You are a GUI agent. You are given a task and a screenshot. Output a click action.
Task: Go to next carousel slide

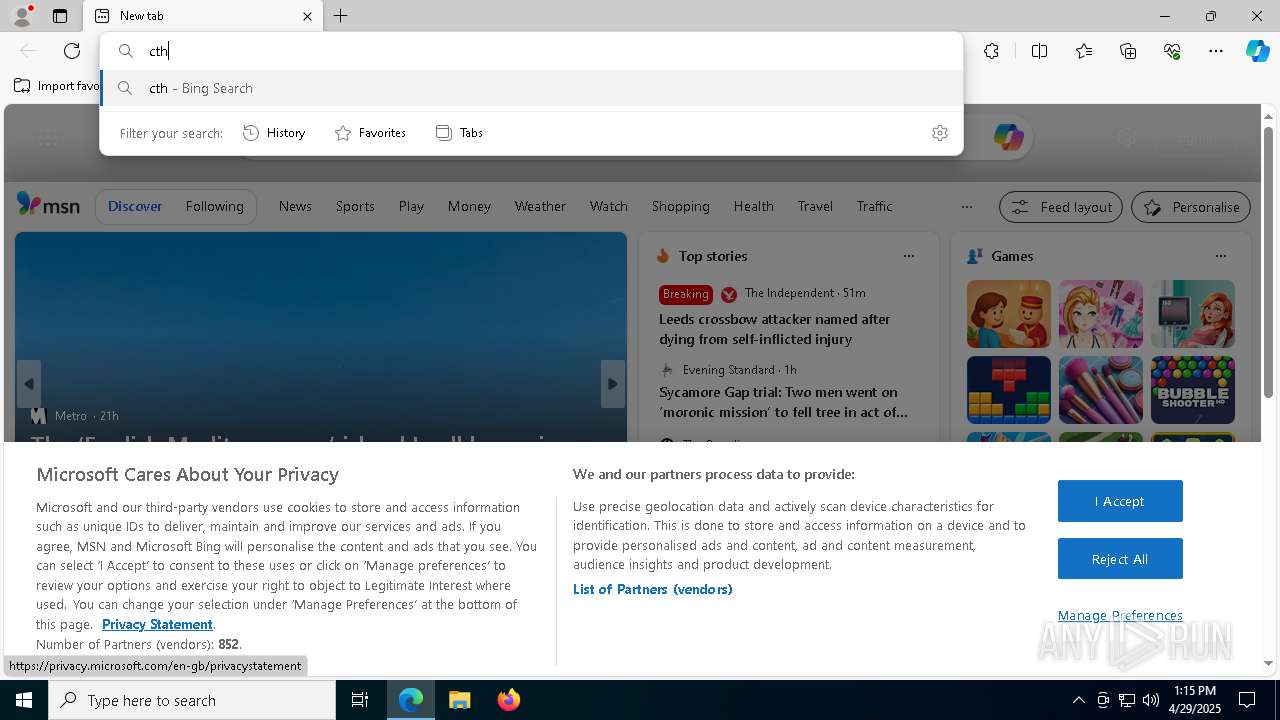(x=613, y=384)
